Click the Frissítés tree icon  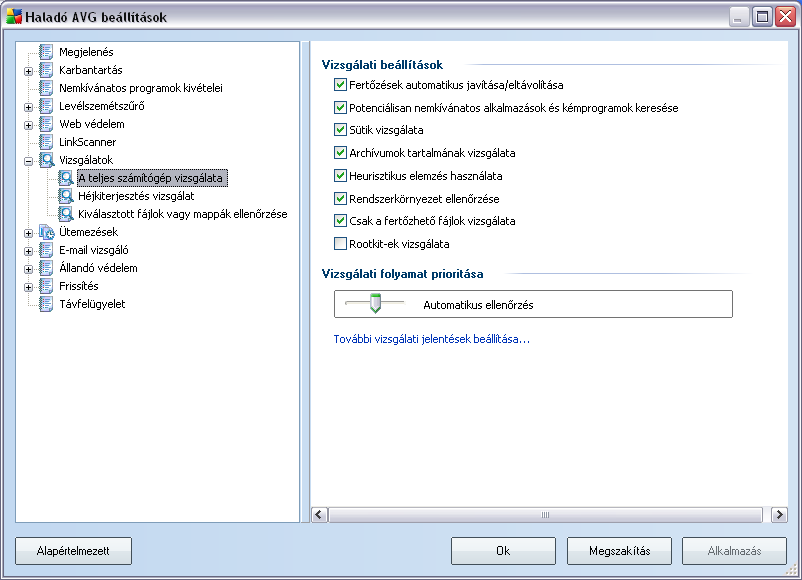46,286
